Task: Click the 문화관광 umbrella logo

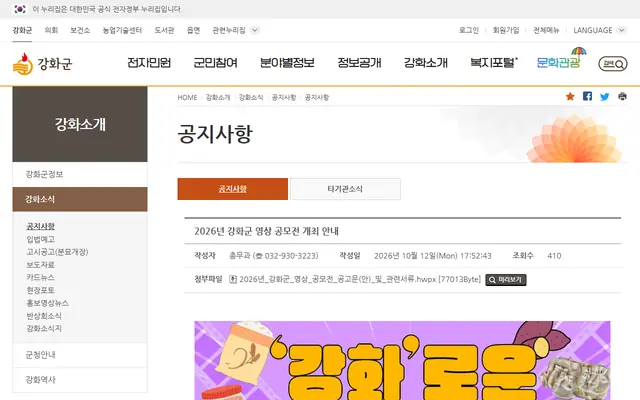Action: point(562,59)
